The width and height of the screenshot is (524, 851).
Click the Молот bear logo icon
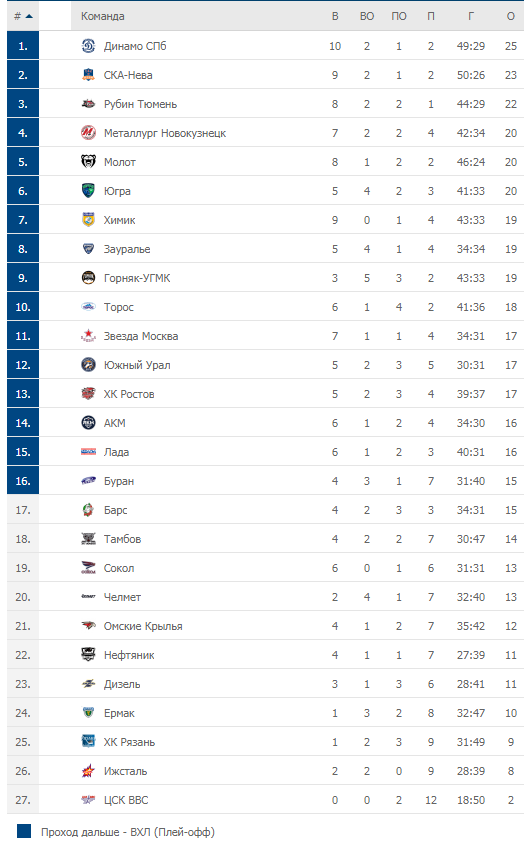[88, 162]
